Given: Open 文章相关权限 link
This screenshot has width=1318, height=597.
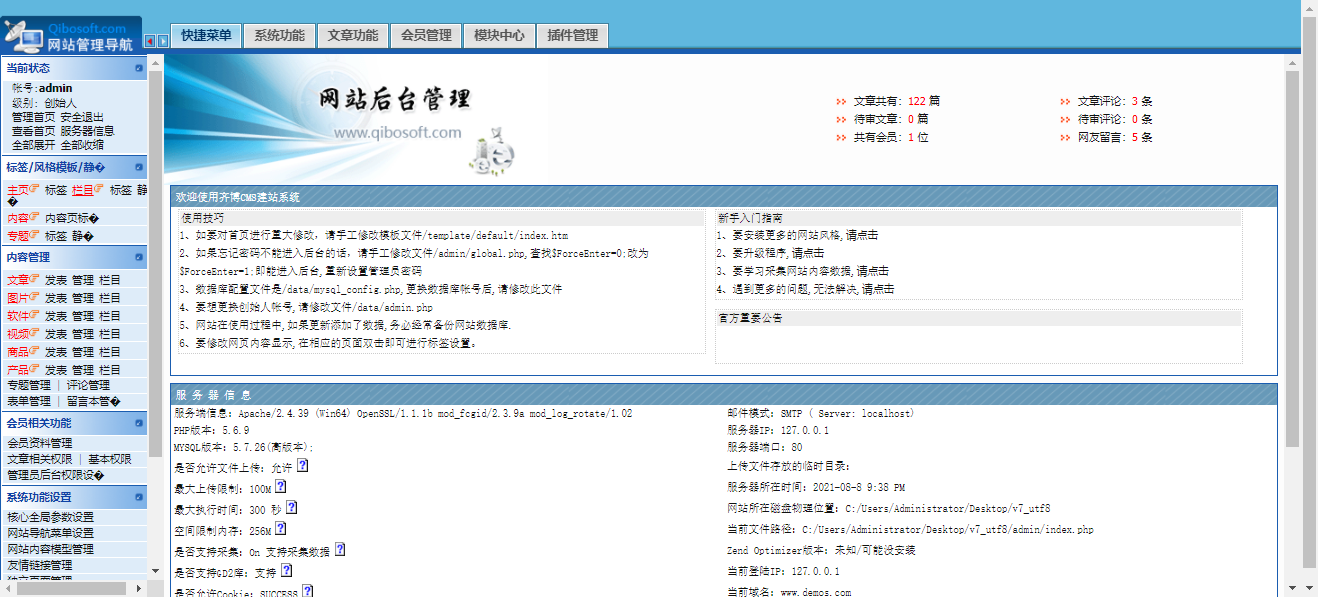Looking at the screenshot, I should coord(39,459).
